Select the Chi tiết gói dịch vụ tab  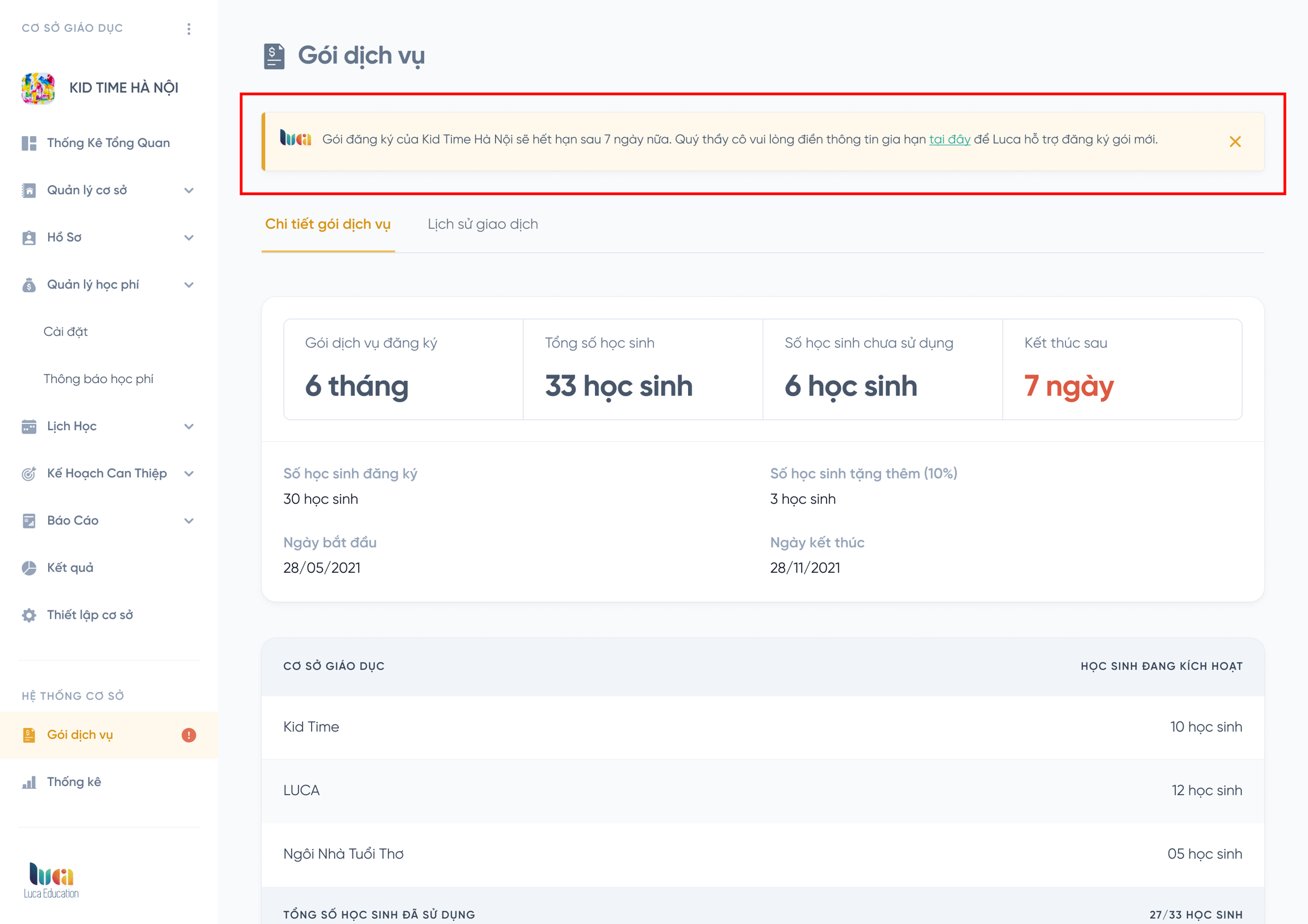[328, 224]
